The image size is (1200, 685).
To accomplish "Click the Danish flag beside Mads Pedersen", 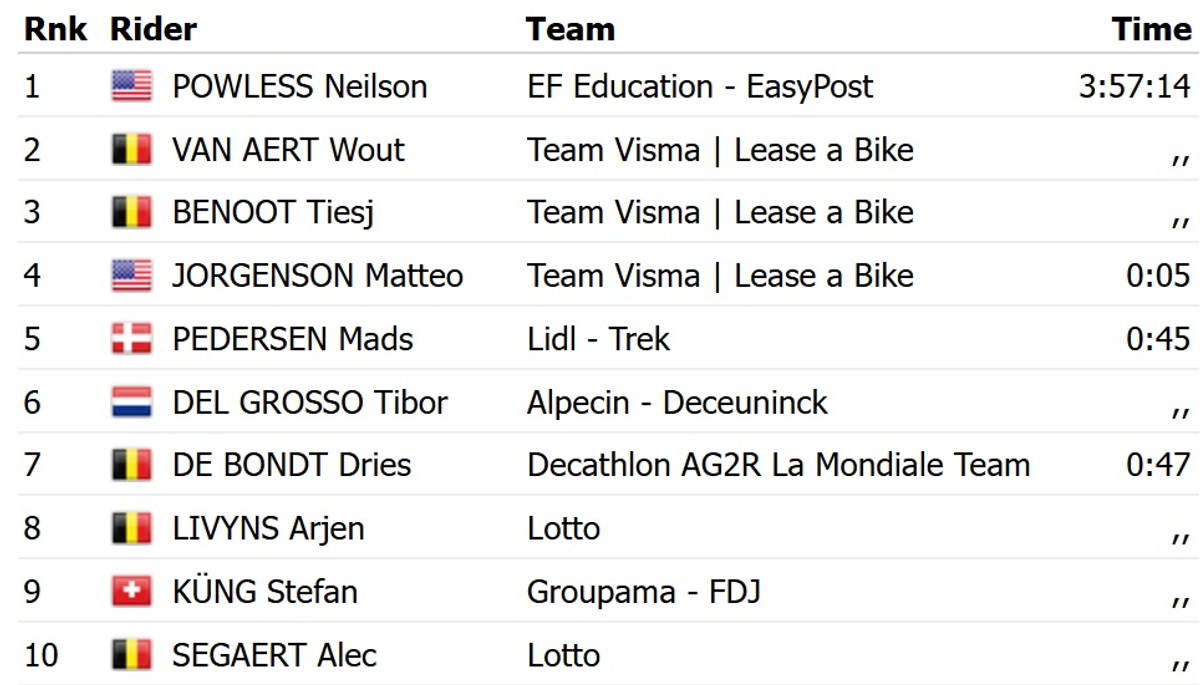I will coord(131,339).
